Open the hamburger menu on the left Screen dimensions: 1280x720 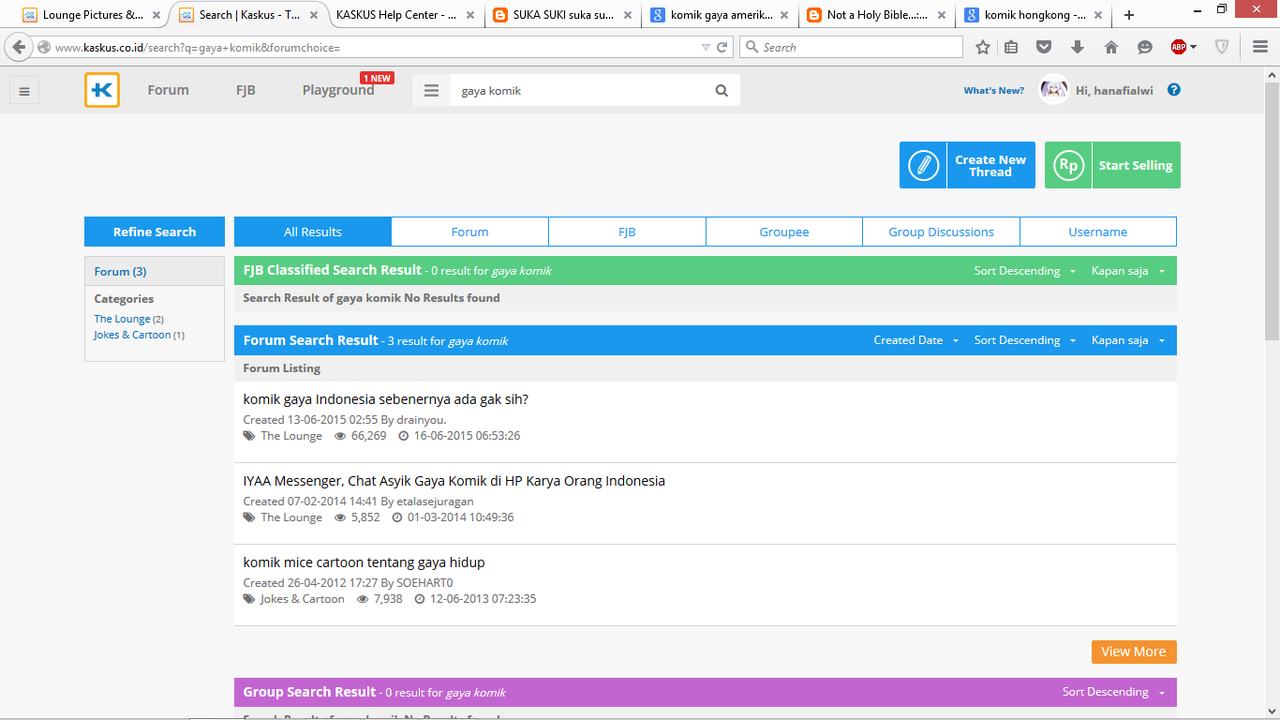coord(24,91)
